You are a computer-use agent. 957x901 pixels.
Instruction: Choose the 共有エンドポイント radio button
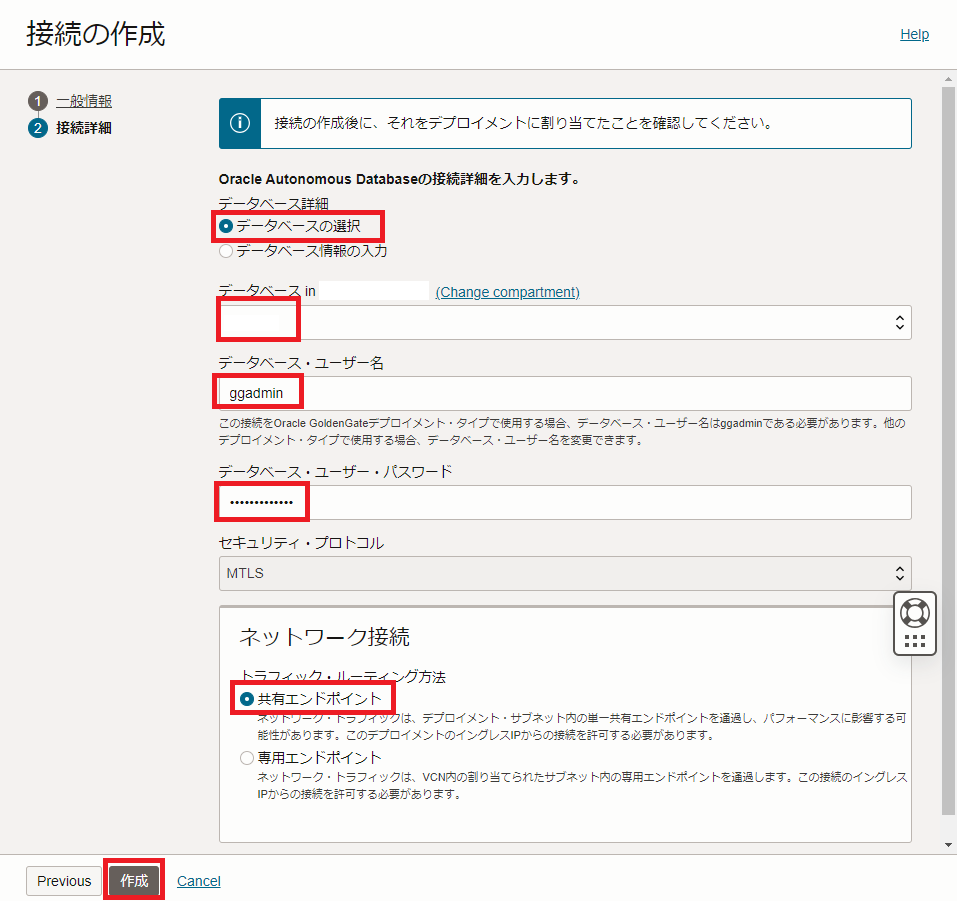click(x=247, y=698)
